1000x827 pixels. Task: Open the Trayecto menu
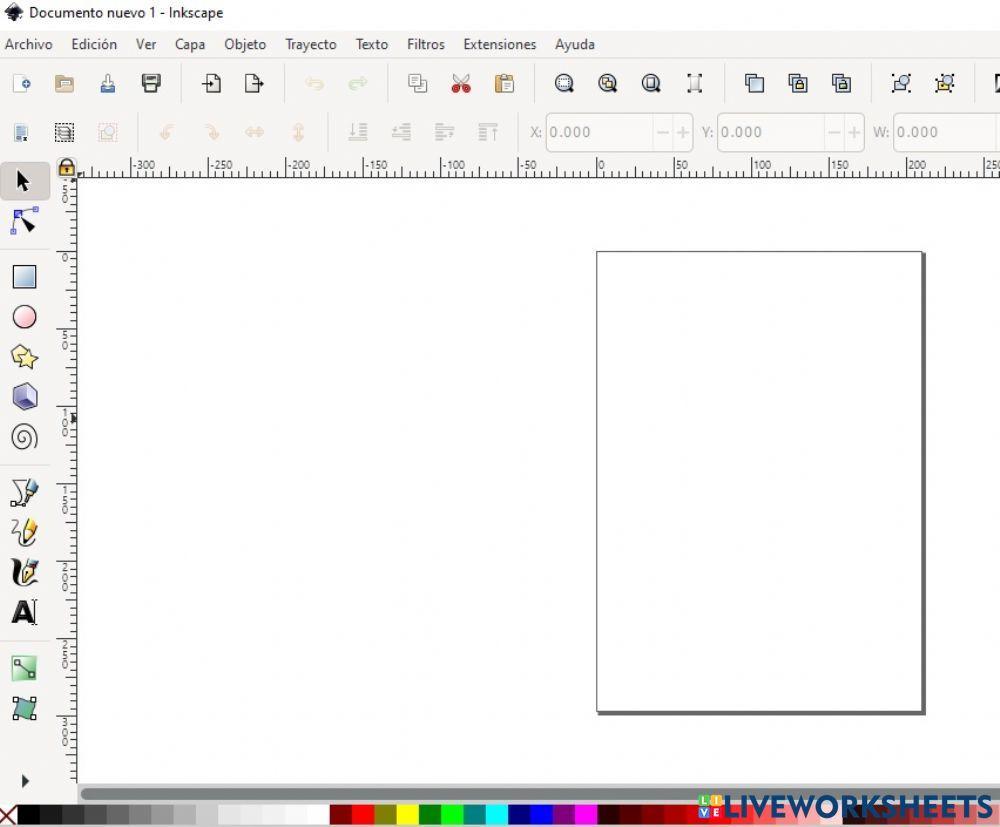310,44
